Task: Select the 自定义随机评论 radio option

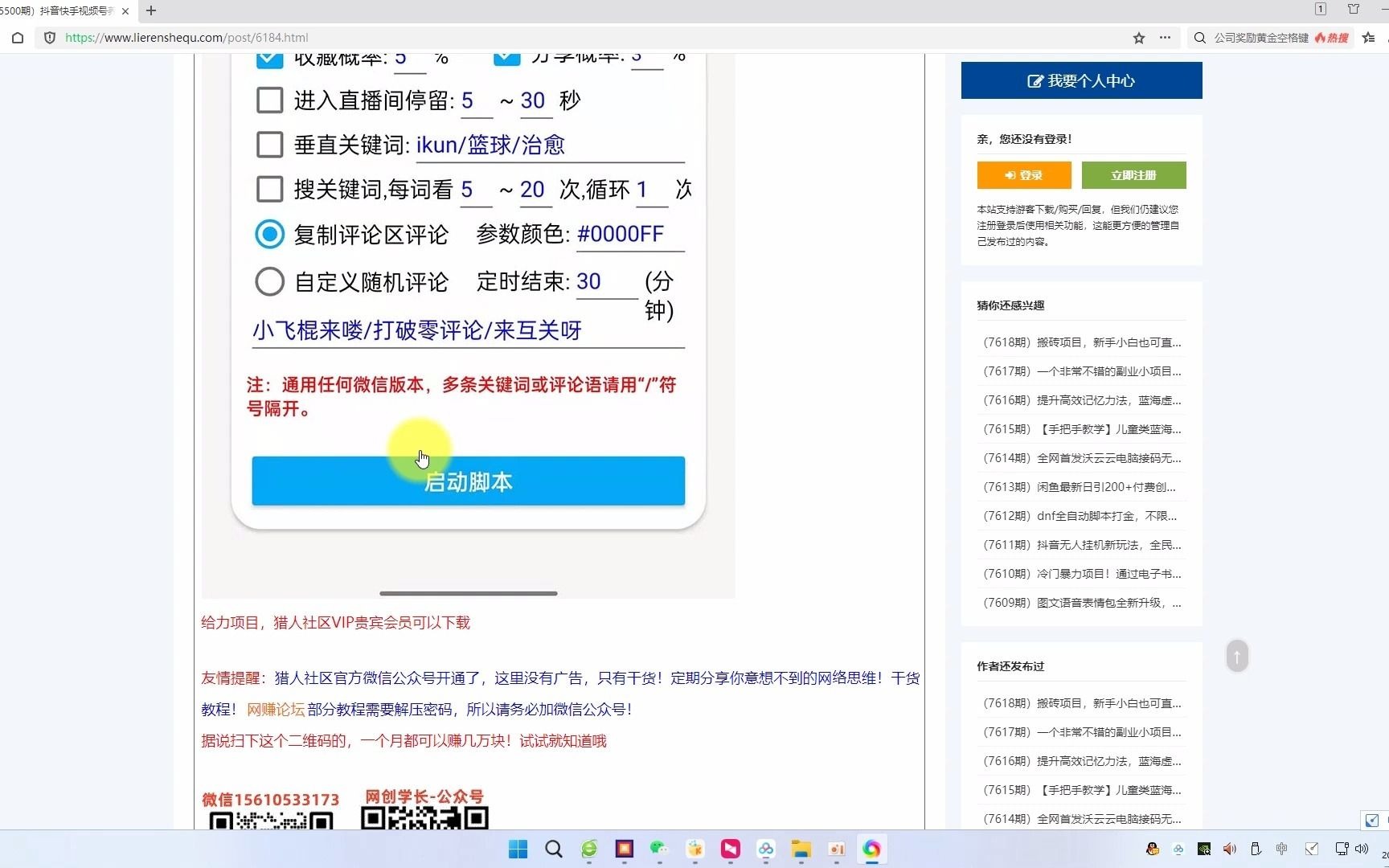Action: pos(269,282)
